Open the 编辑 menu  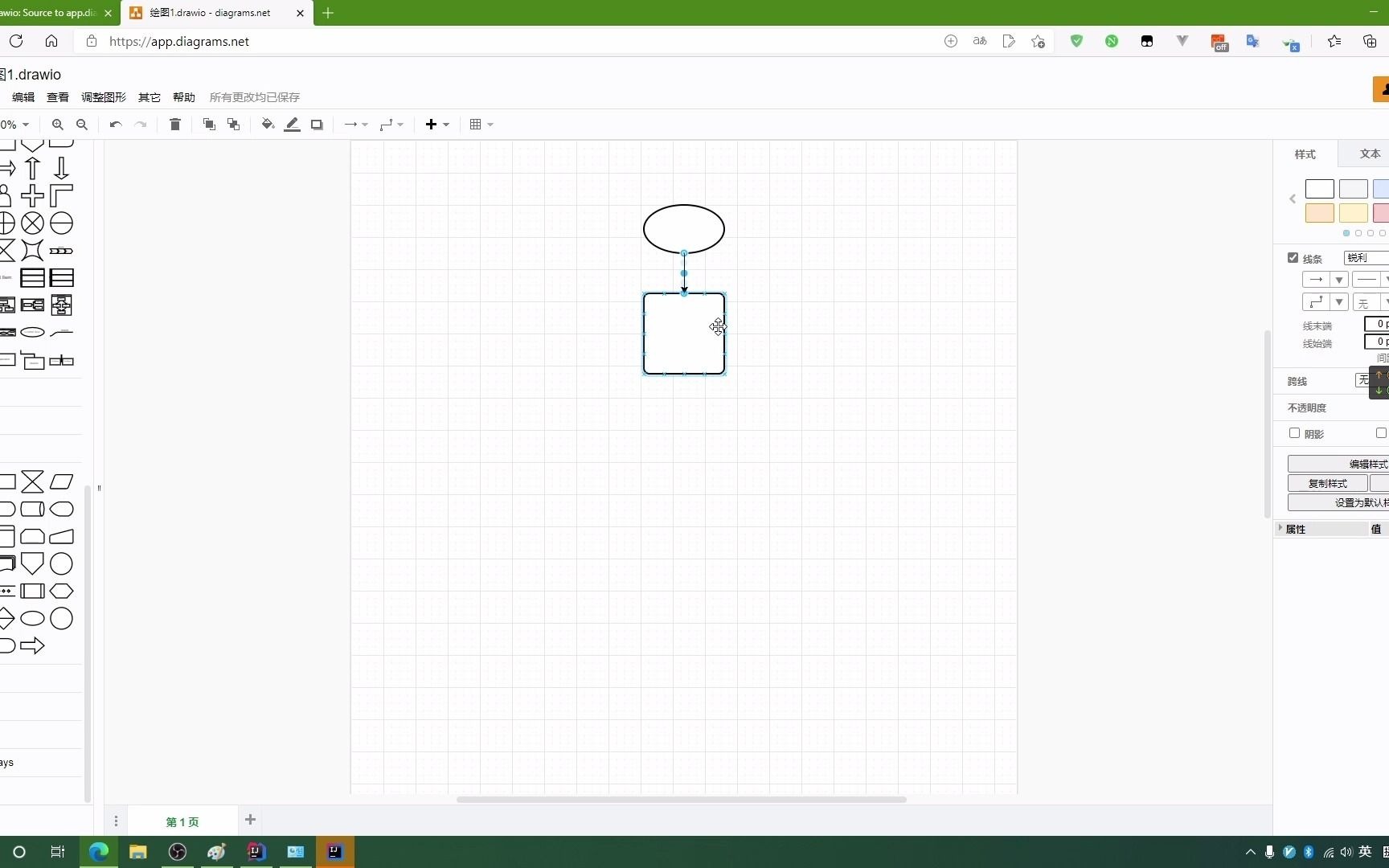23,97
